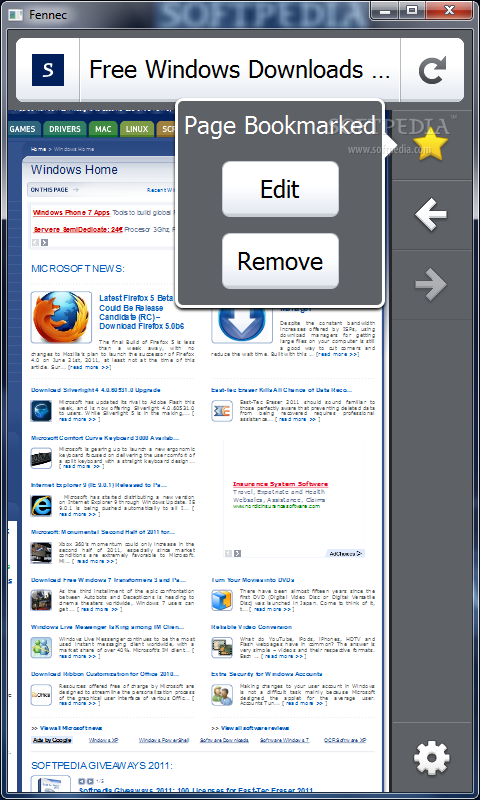The width and height of the screenshot is (480, 800).
Task: Switch to the LINUX tab
Action: (137, 129)
